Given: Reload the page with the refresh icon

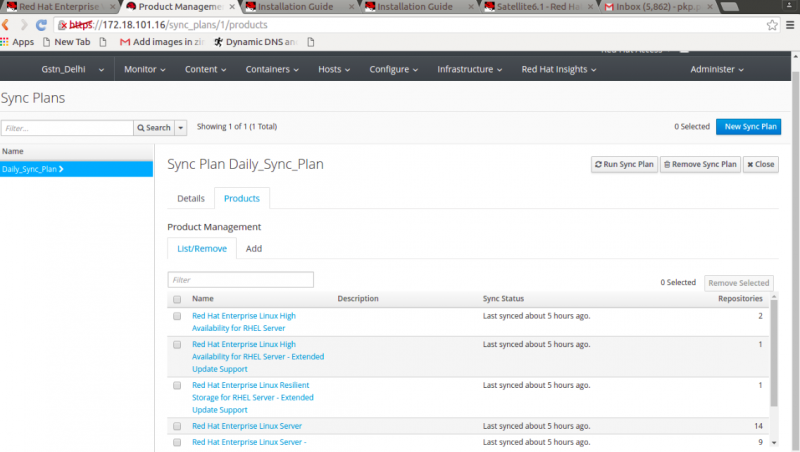Looking at the screenshot, I should pyautogui.click(x=41, y=24).
